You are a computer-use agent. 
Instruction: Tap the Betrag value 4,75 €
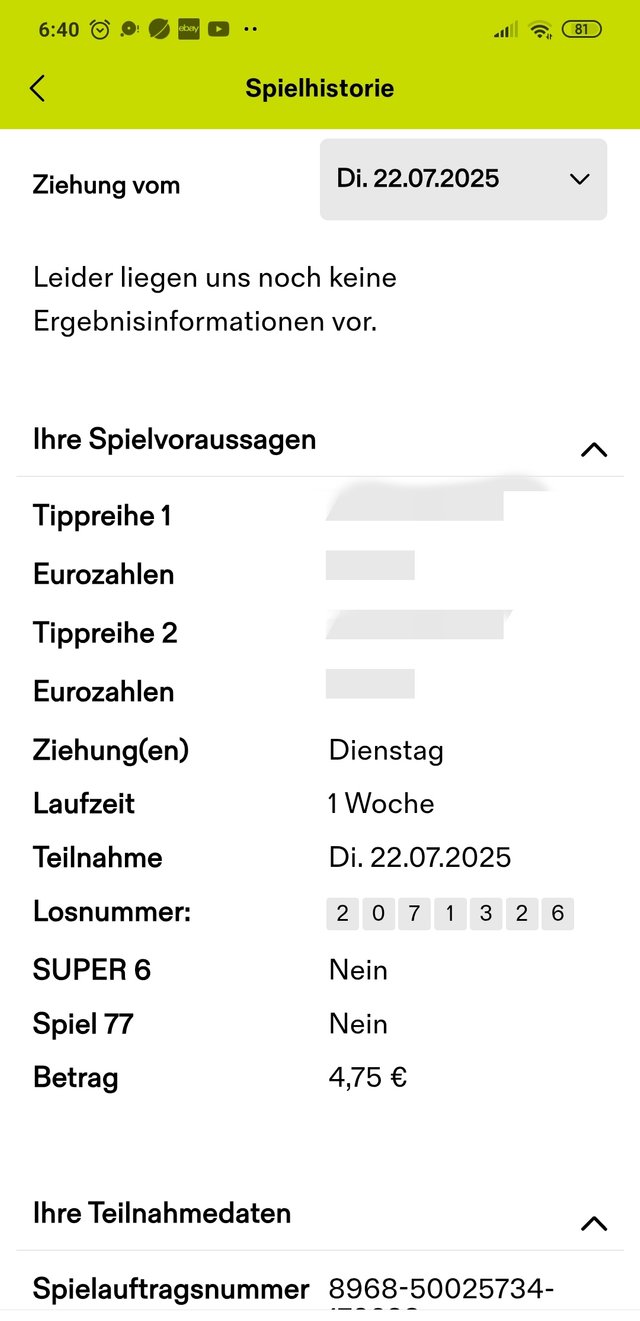click(x=368, y=1078)
